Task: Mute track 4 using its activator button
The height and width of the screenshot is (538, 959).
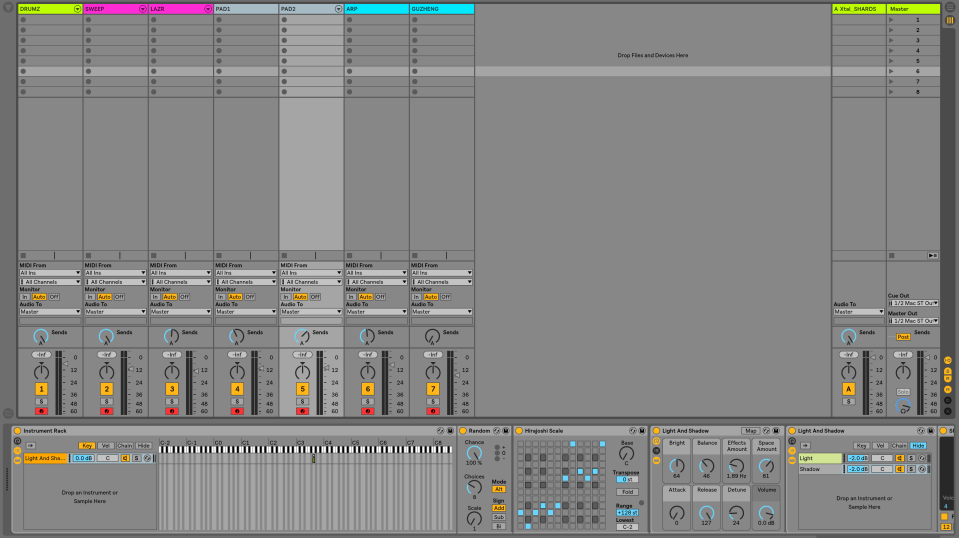Action: point(237,389)
